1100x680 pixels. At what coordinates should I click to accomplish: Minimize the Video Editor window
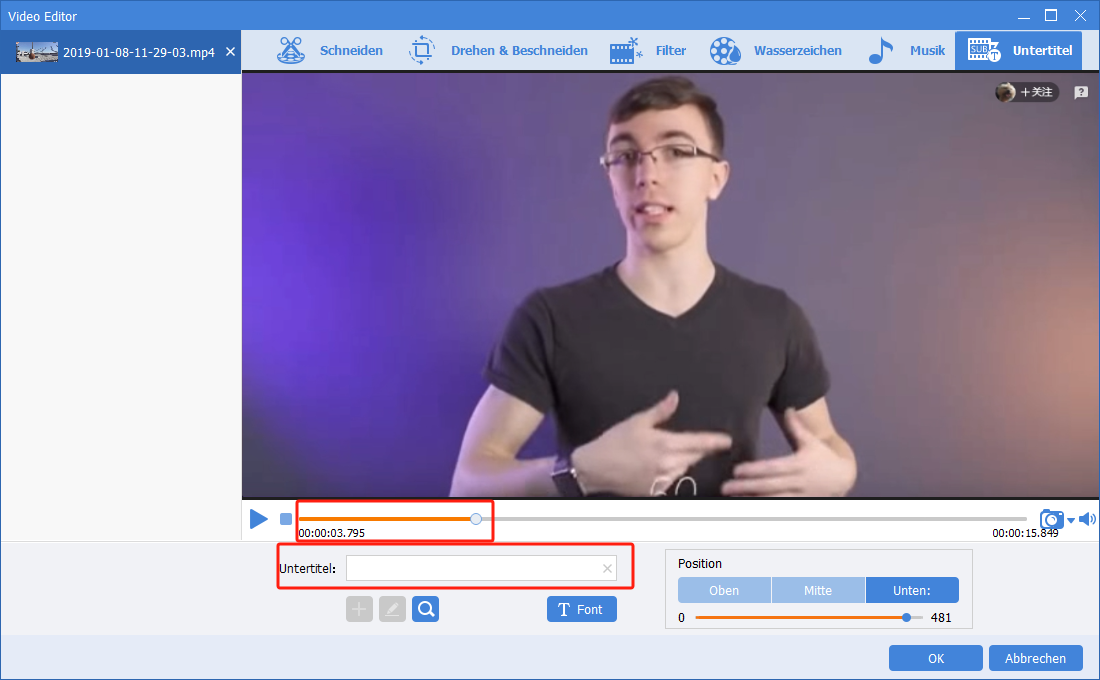(x=1024, y=16)
